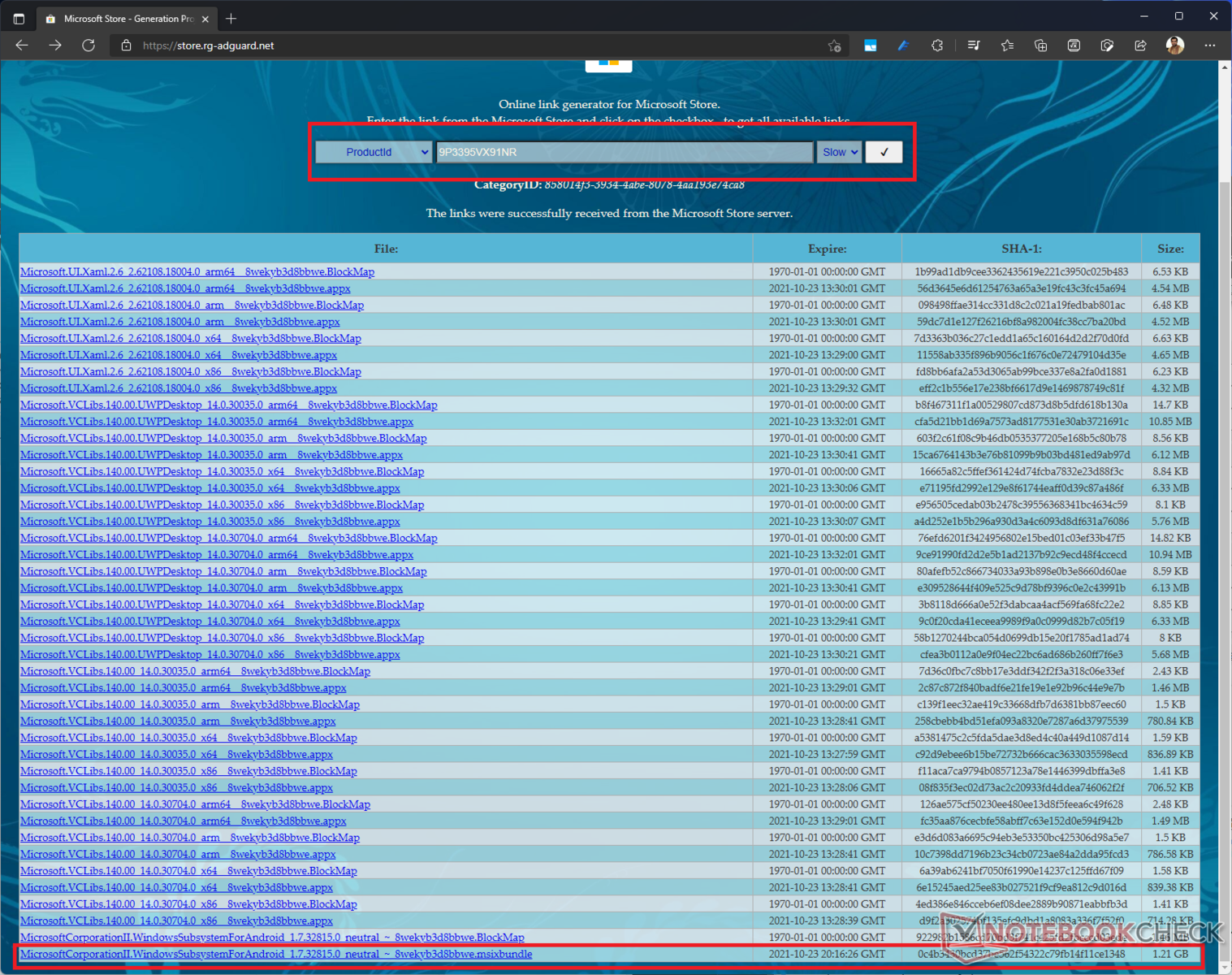Open Microsoft.UI.Xaml.2.6 arm64 BlockMap link
The height and width of the screenshot is (975, 1232).
[197, 272]
